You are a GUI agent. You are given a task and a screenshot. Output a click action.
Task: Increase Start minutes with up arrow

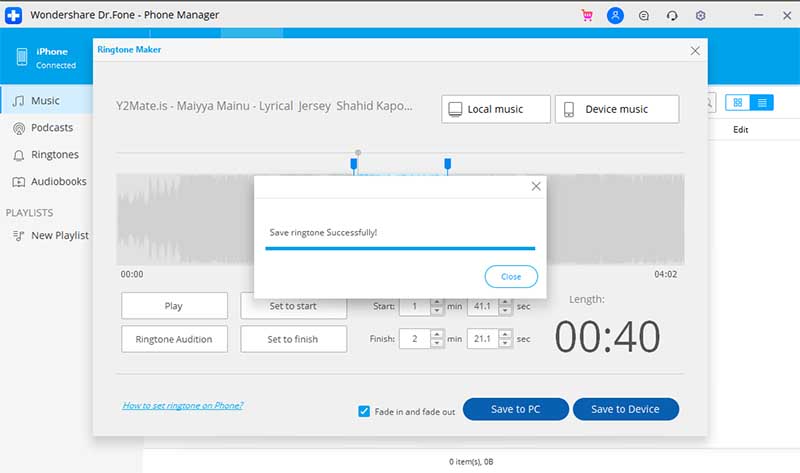[x=437, y=302]
